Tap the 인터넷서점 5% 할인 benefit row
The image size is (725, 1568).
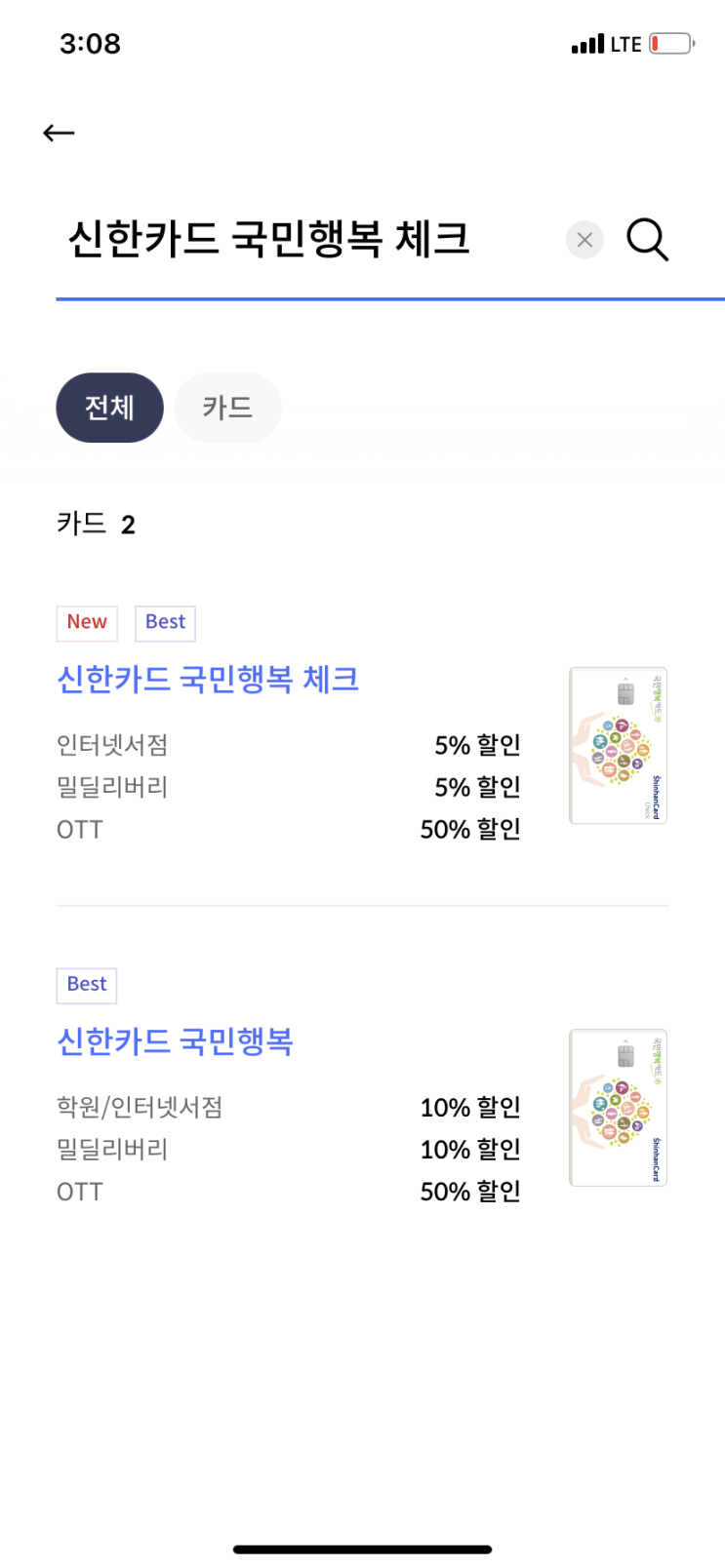(288, 746)
